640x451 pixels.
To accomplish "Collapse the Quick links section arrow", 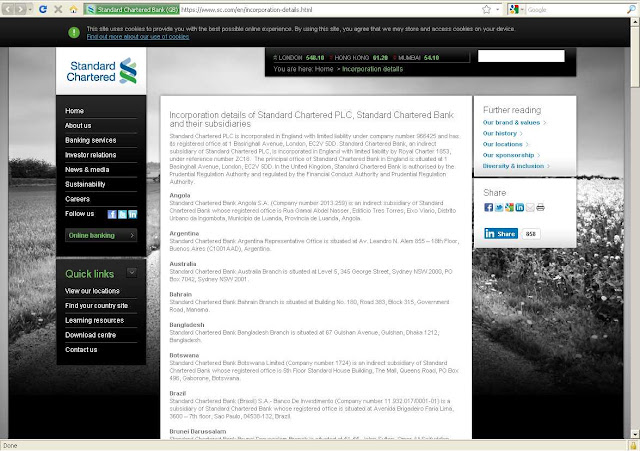I will click(x=132, y=272).
